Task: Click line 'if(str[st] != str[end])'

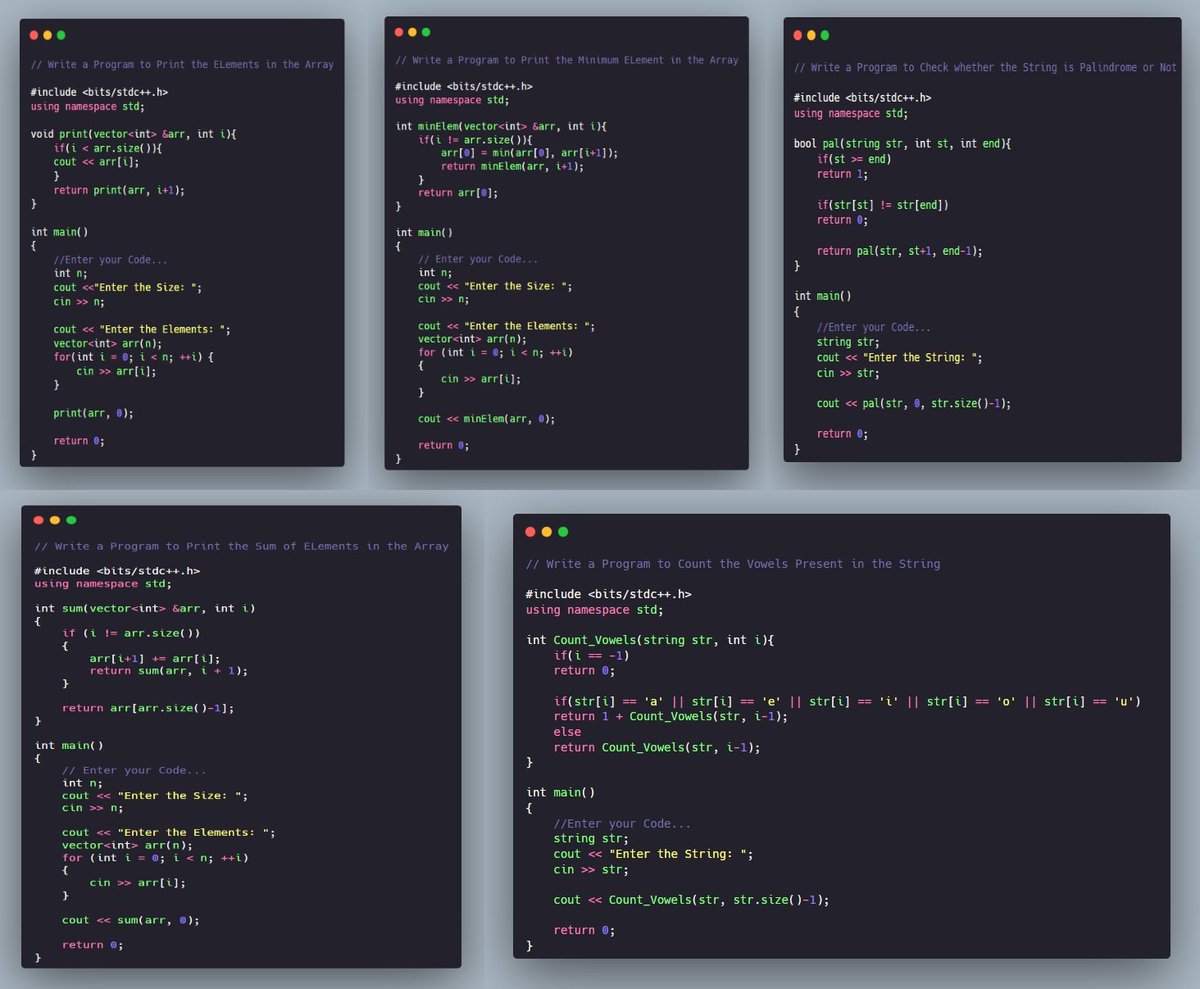Action: click(x=883, y=205)
